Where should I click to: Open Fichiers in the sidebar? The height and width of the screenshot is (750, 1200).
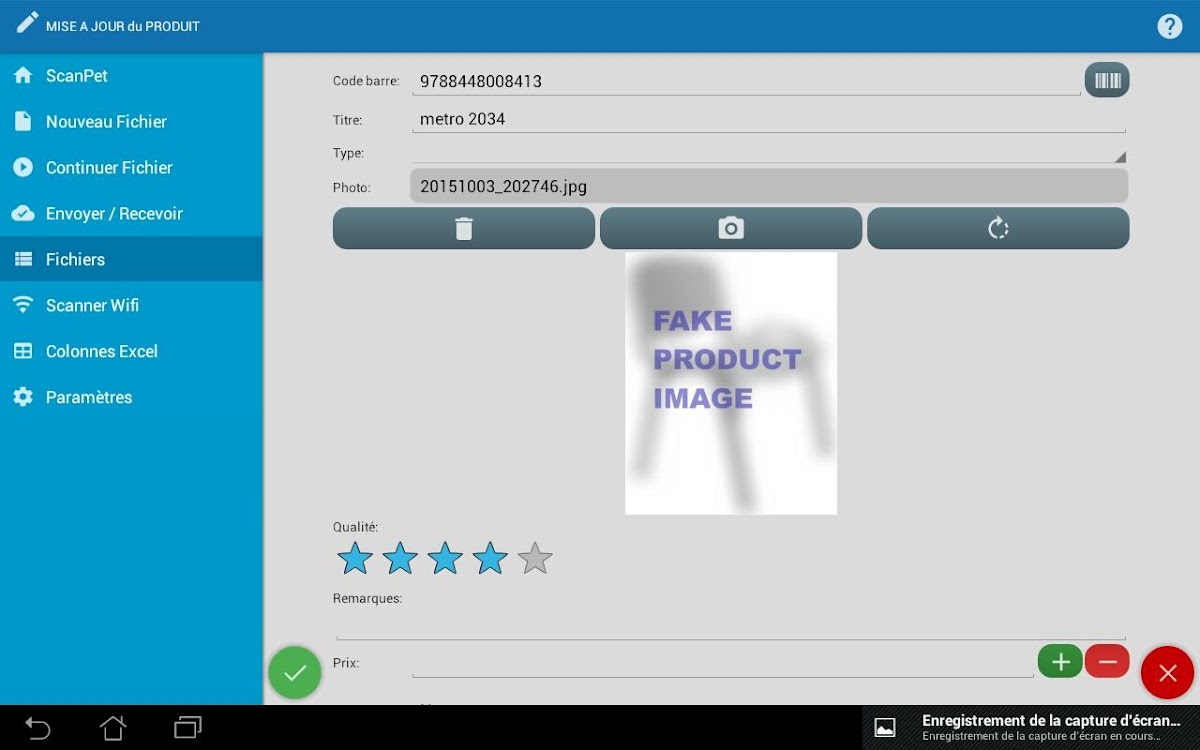point(131,259)
